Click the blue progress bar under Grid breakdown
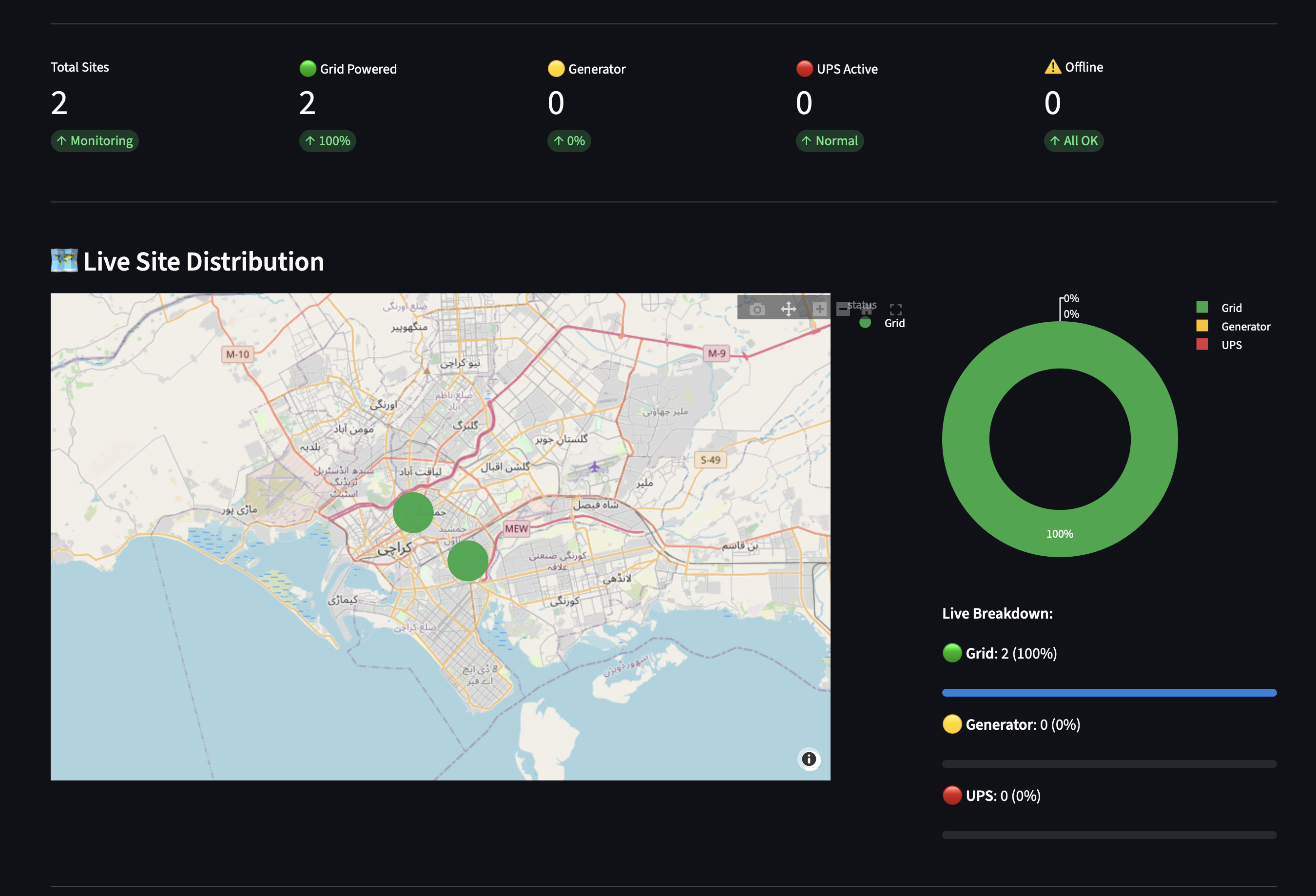 tap(1109, 692)
